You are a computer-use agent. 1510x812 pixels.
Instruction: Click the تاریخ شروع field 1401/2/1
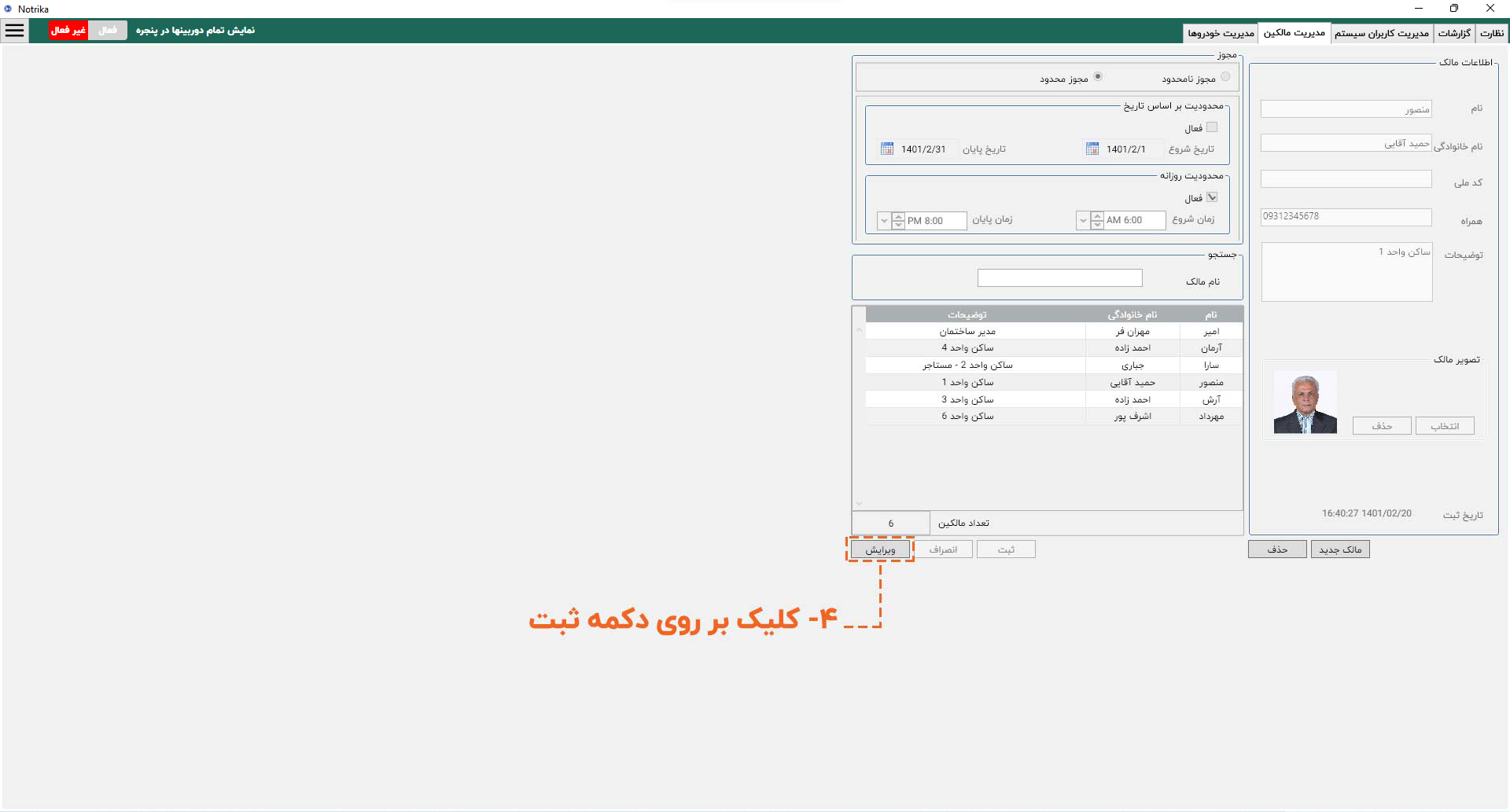pos(1125,149)
